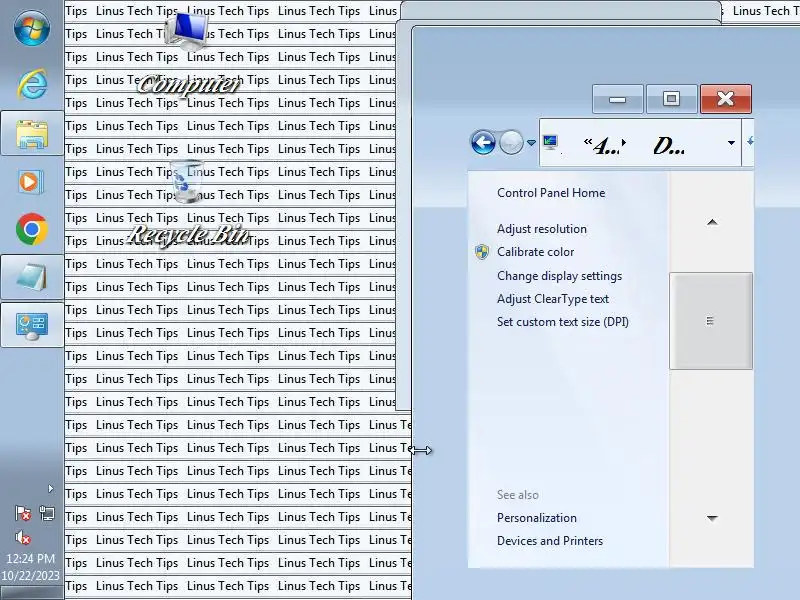Minimize the Control Panel window

click(x=617, y=99)
